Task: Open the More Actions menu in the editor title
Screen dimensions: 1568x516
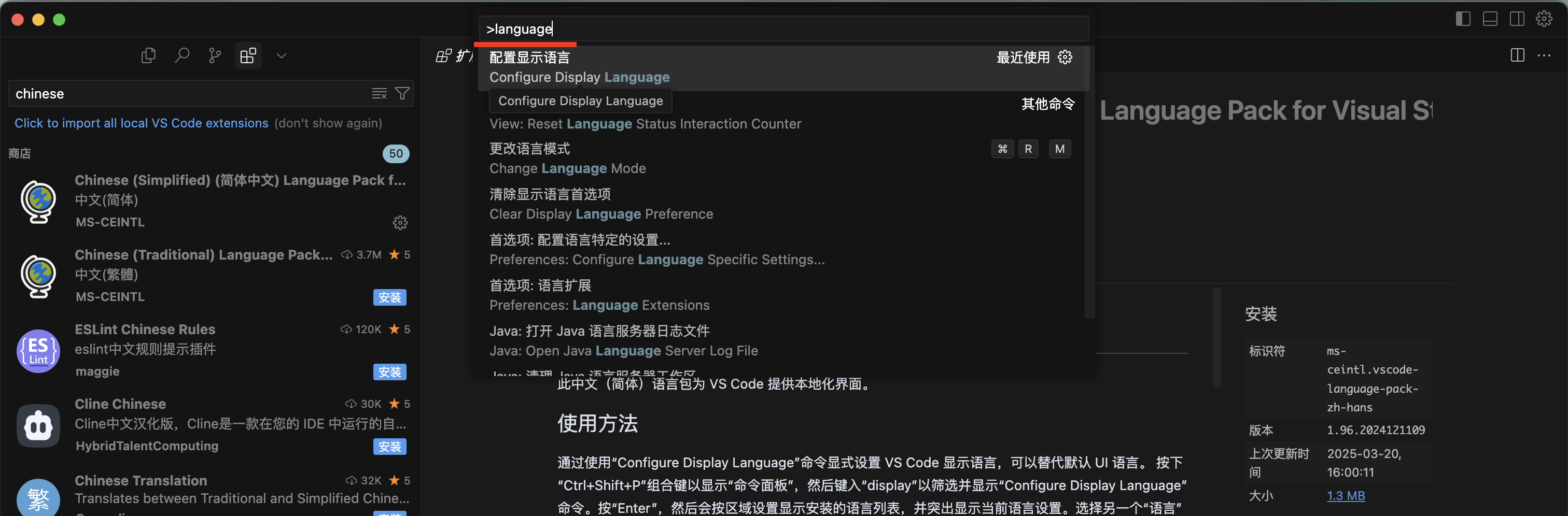Action: [1545, 55]
